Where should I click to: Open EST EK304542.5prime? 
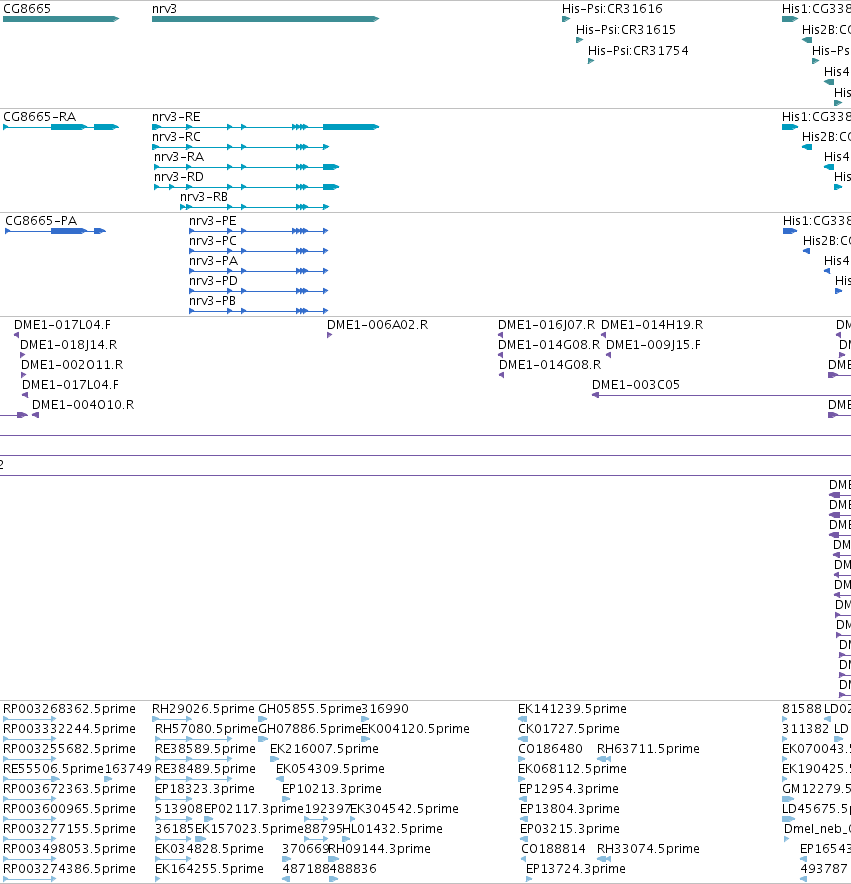click(x=352, y=819)
